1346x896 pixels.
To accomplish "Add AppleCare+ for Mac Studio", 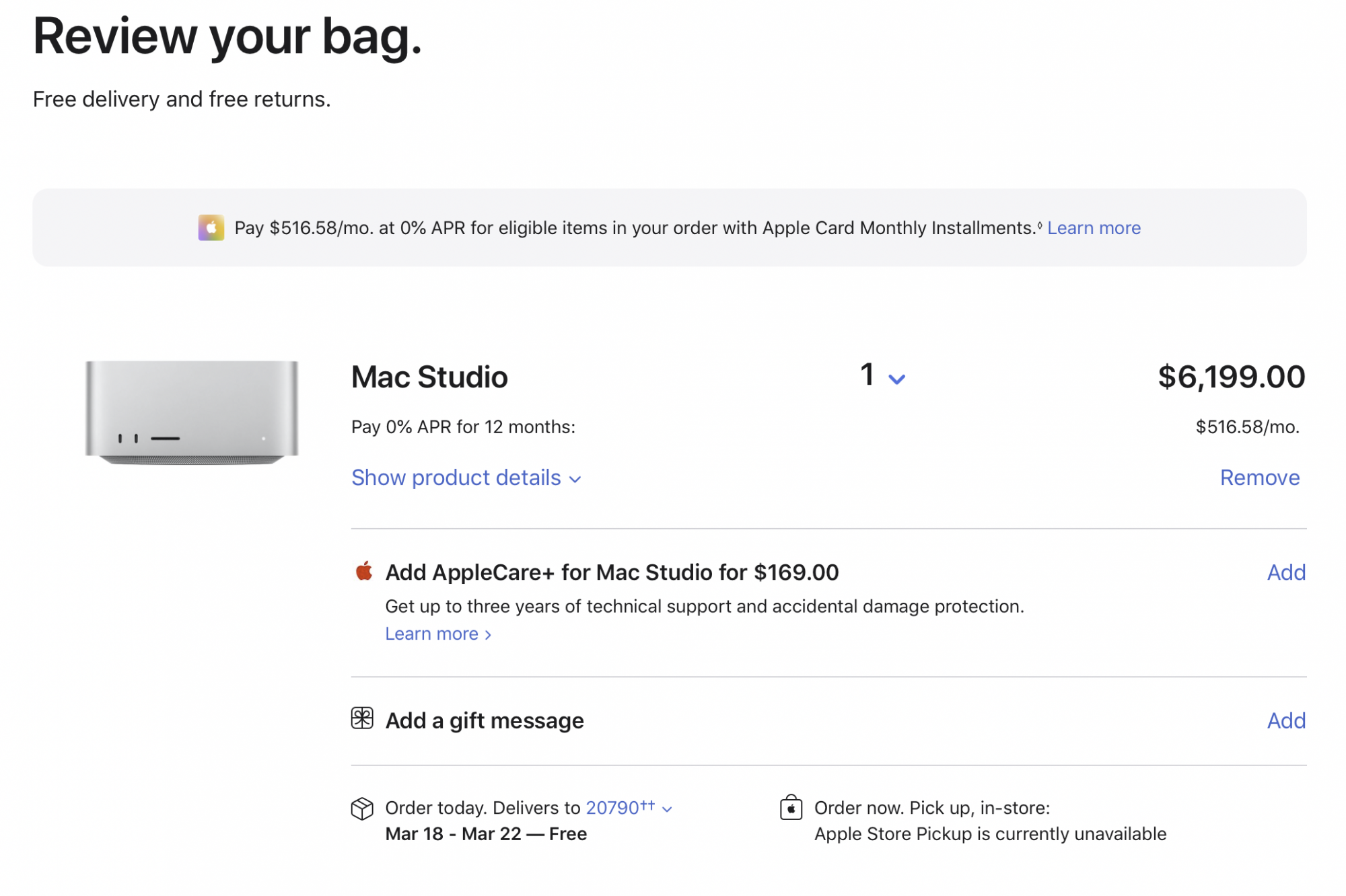I will tap(1285, 572).
